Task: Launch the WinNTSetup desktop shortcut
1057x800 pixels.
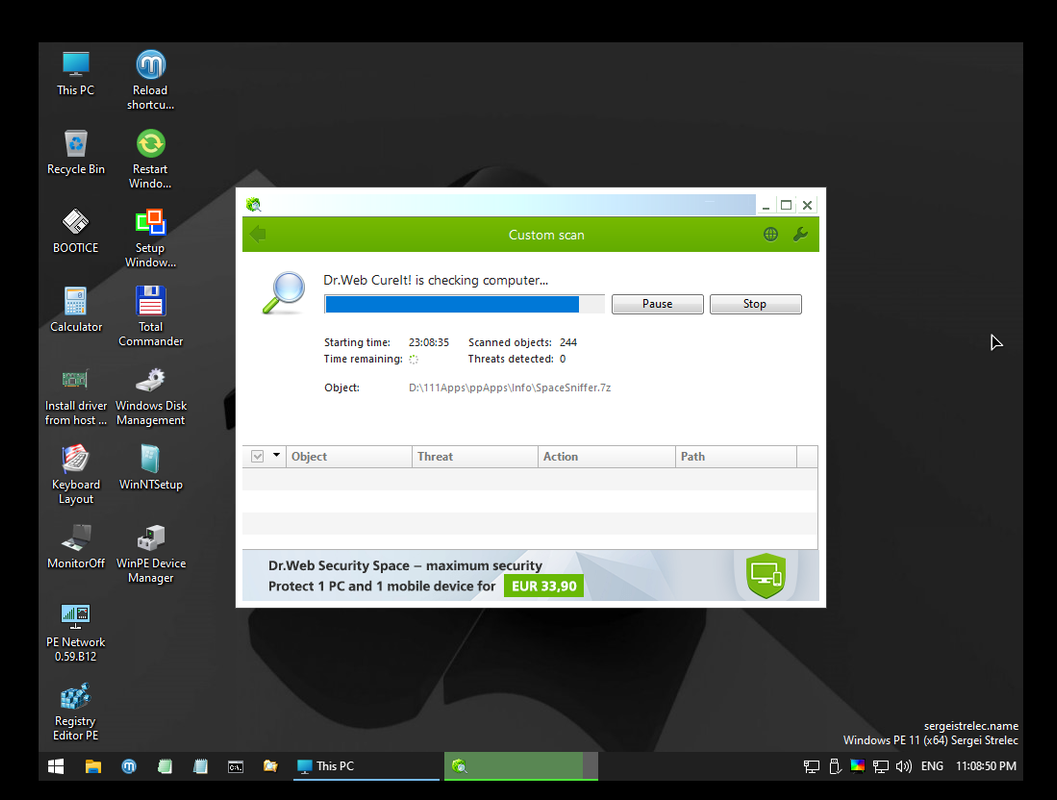Action: click(150, 468)
